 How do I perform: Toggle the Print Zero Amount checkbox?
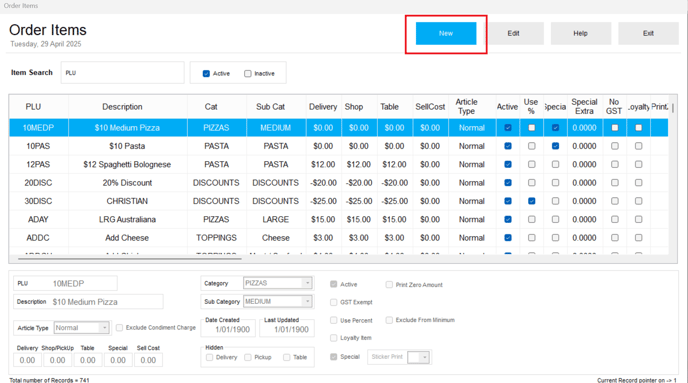click(x=389, y=285)
